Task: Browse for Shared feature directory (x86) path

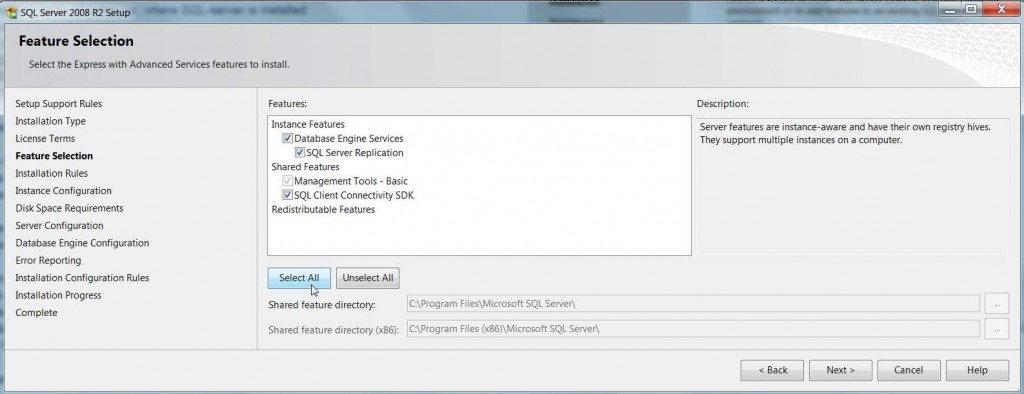Action: [x=997, y=329]
